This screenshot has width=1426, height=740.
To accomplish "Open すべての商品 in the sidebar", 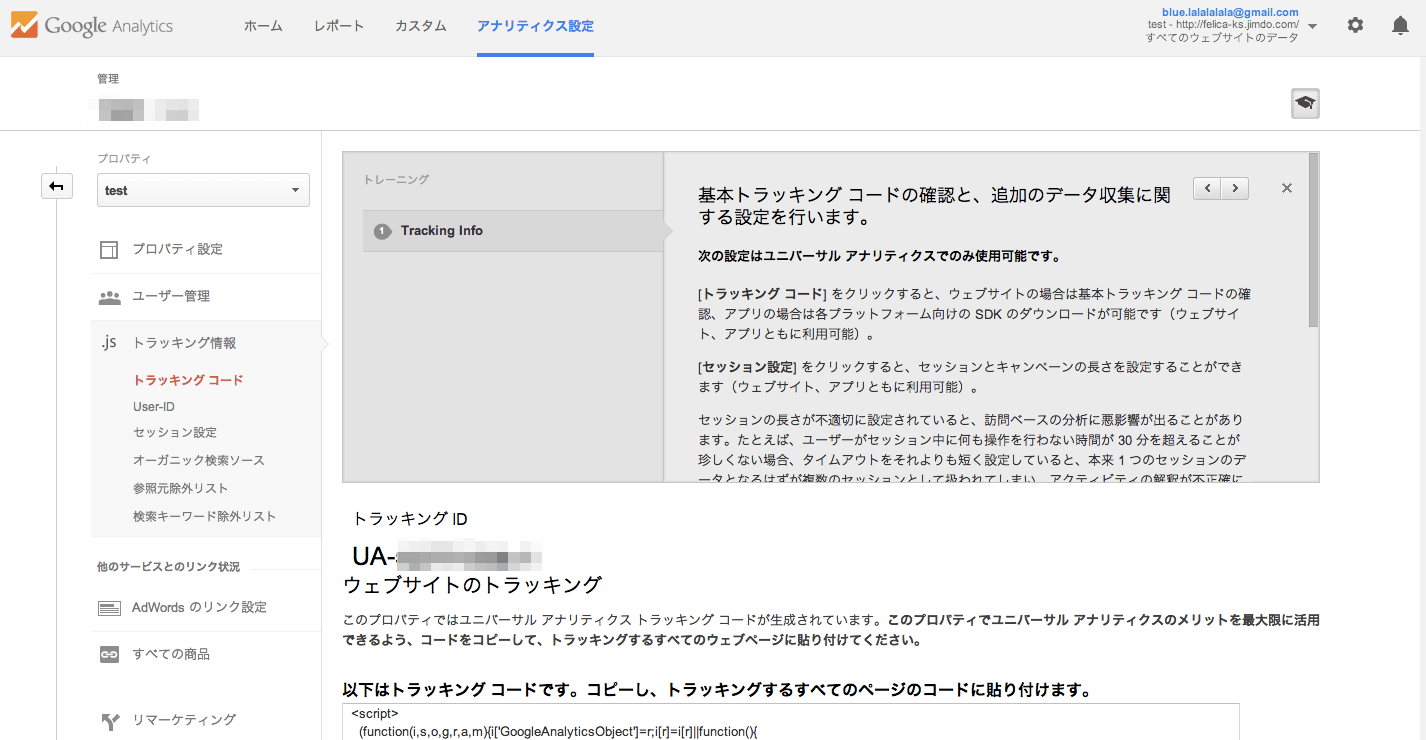I will tap(171, 655).
